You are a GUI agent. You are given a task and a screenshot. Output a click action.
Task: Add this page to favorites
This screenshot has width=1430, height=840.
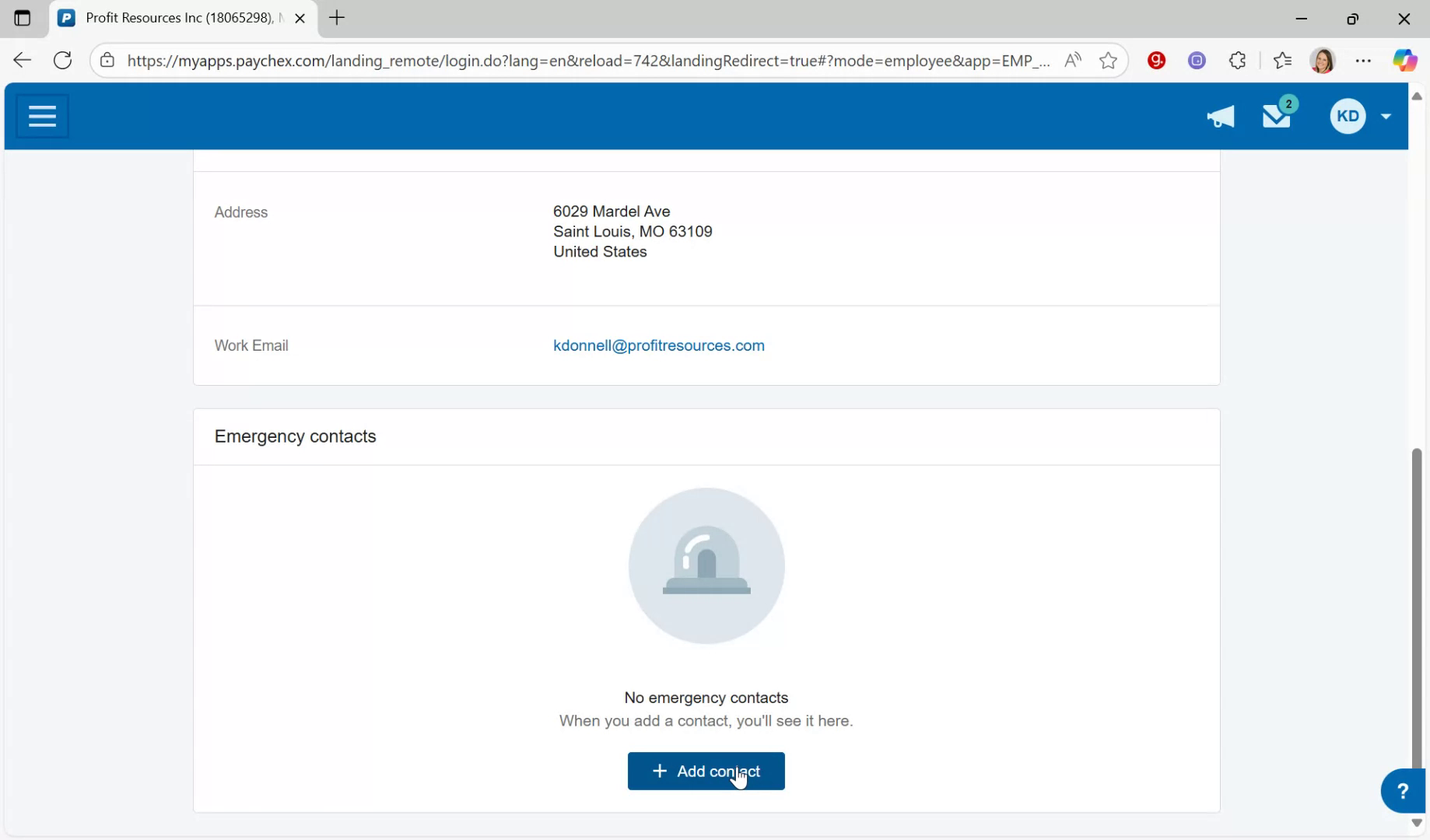pyautogui.click(x=1108, y=61)
